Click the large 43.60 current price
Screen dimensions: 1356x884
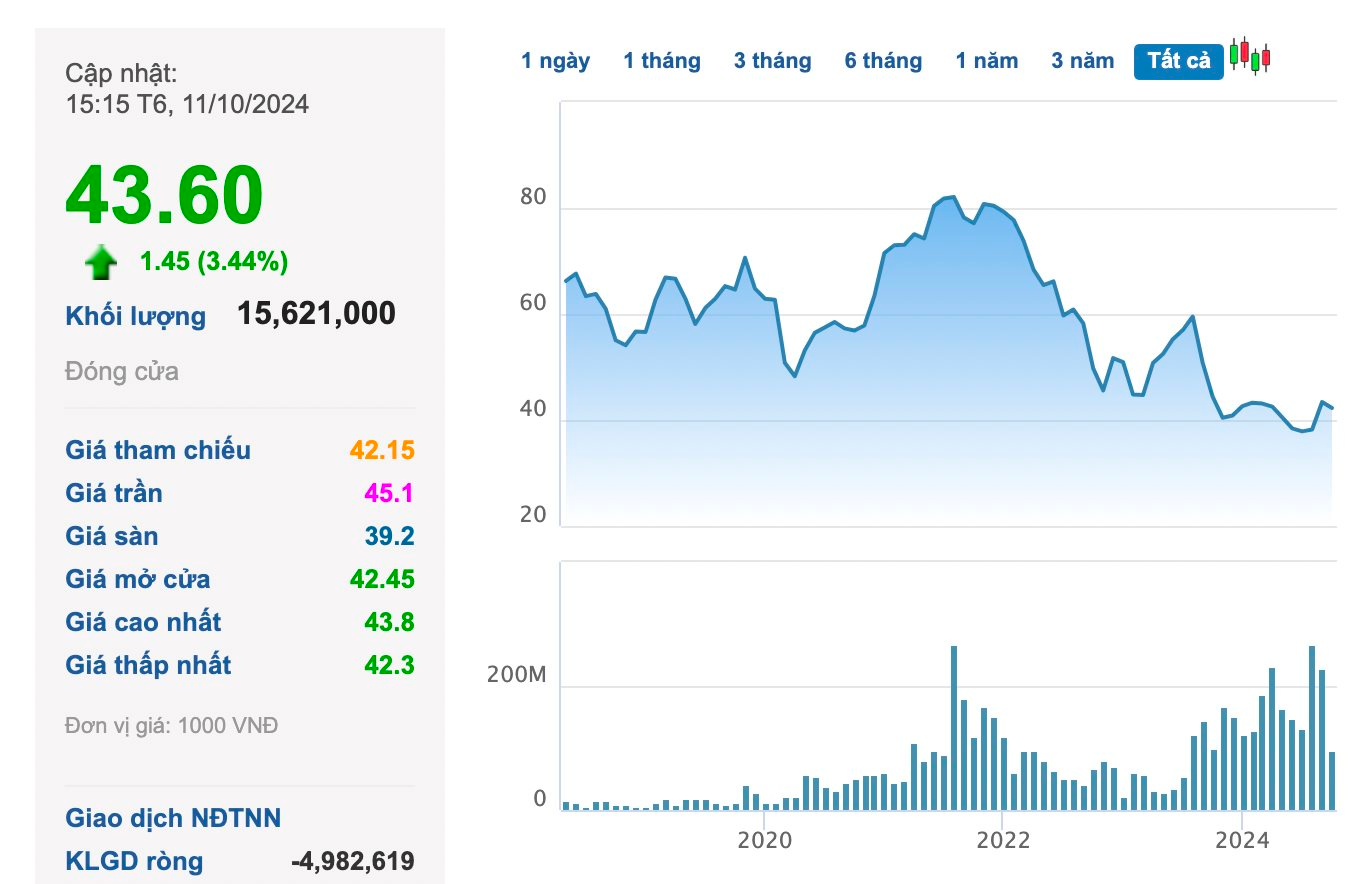point(165,195)
